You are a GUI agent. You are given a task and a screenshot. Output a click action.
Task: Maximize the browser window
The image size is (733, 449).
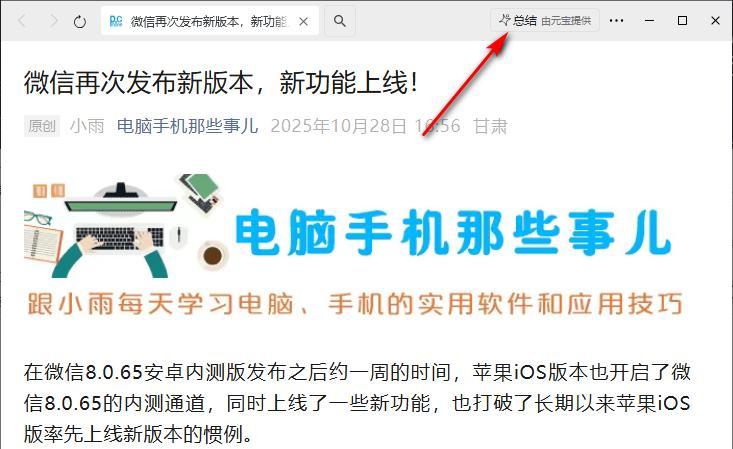click(682, 21)
